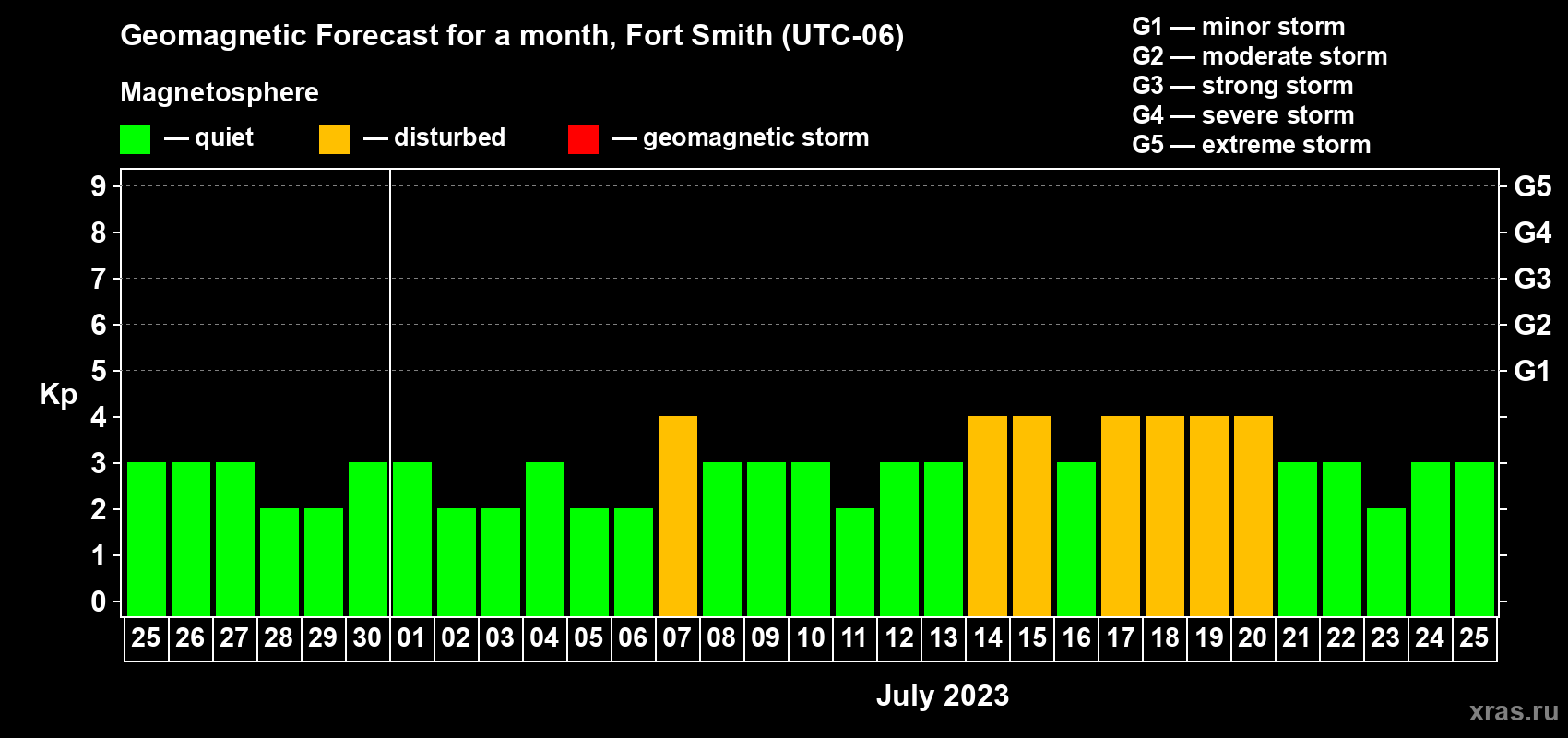Click the green bar above date 16
Screen dimensions: 1568x738
[1076, 539]
